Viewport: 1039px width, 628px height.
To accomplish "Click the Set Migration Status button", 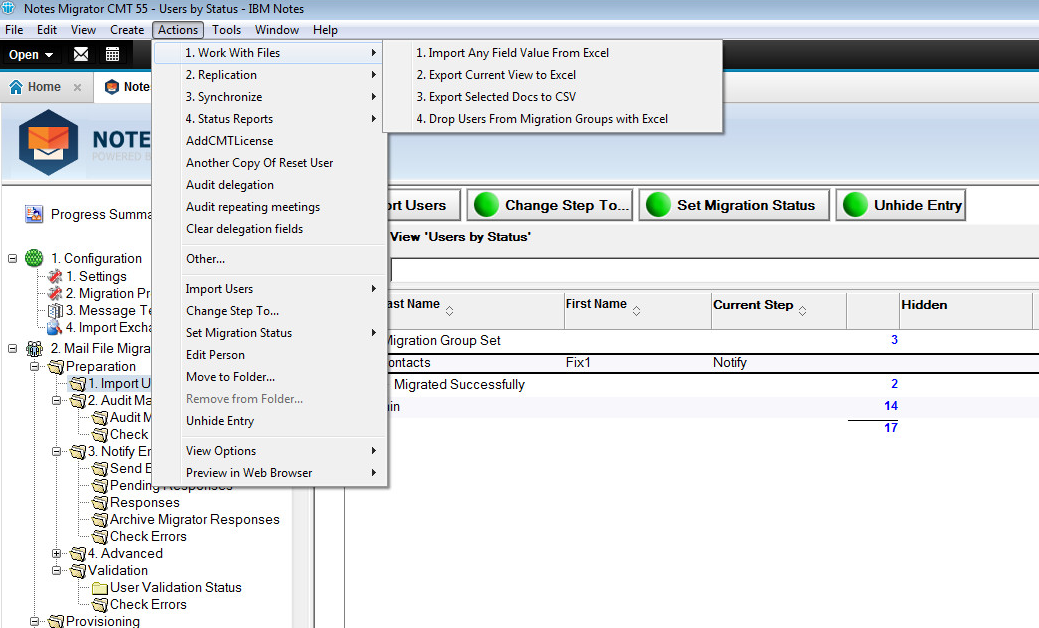I will pyautogui.click(x=734, y=205).
